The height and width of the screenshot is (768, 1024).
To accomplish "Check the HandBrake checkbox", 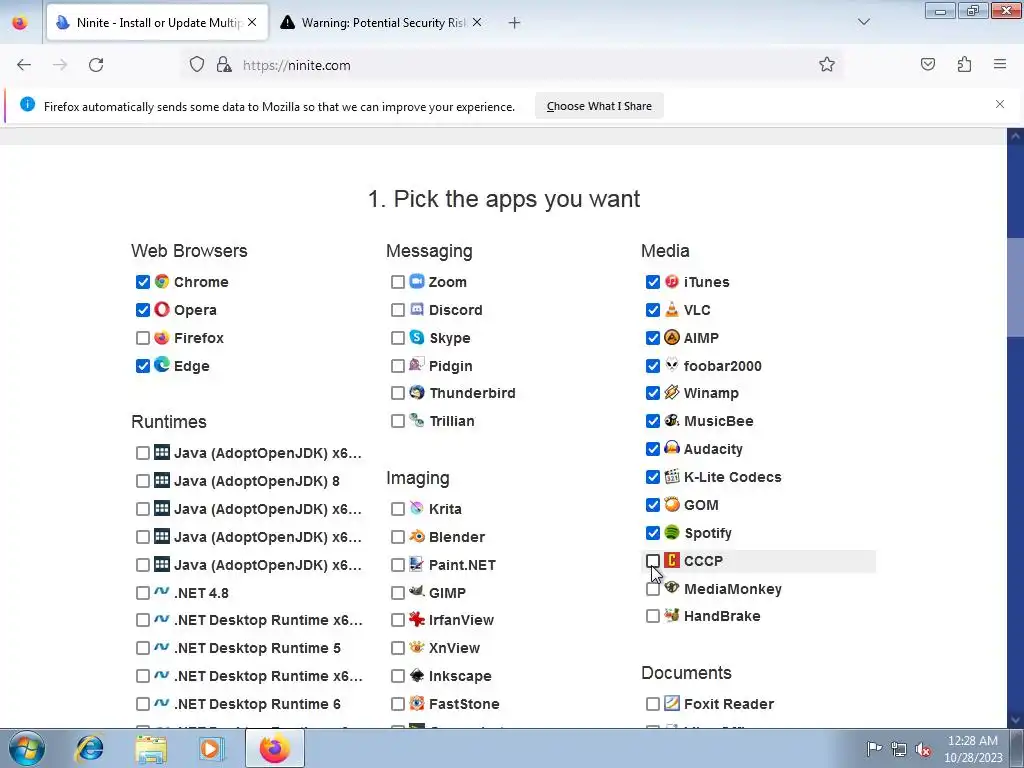I will point(652,616).
